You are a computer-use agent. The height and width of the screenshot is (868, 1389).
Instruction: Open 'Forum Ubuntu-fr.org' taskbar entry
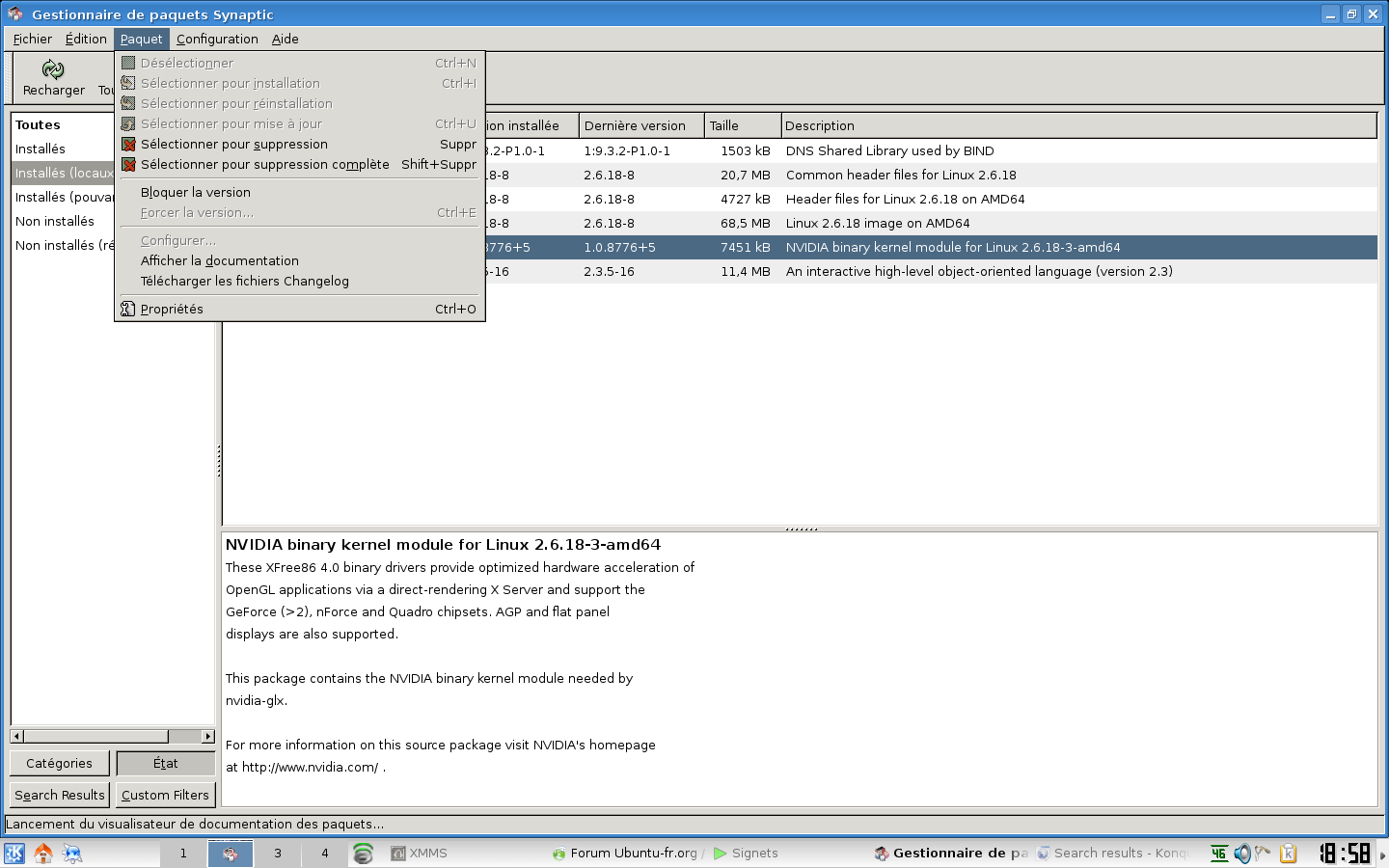coord(625,854)
